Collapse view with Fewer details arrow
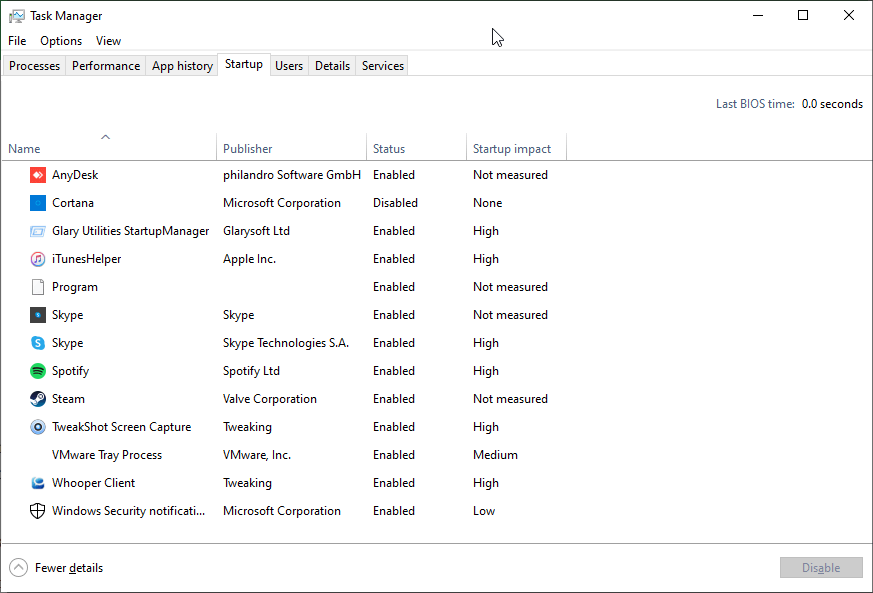Viewport: 873px width, 593px height. pos(18,568)
